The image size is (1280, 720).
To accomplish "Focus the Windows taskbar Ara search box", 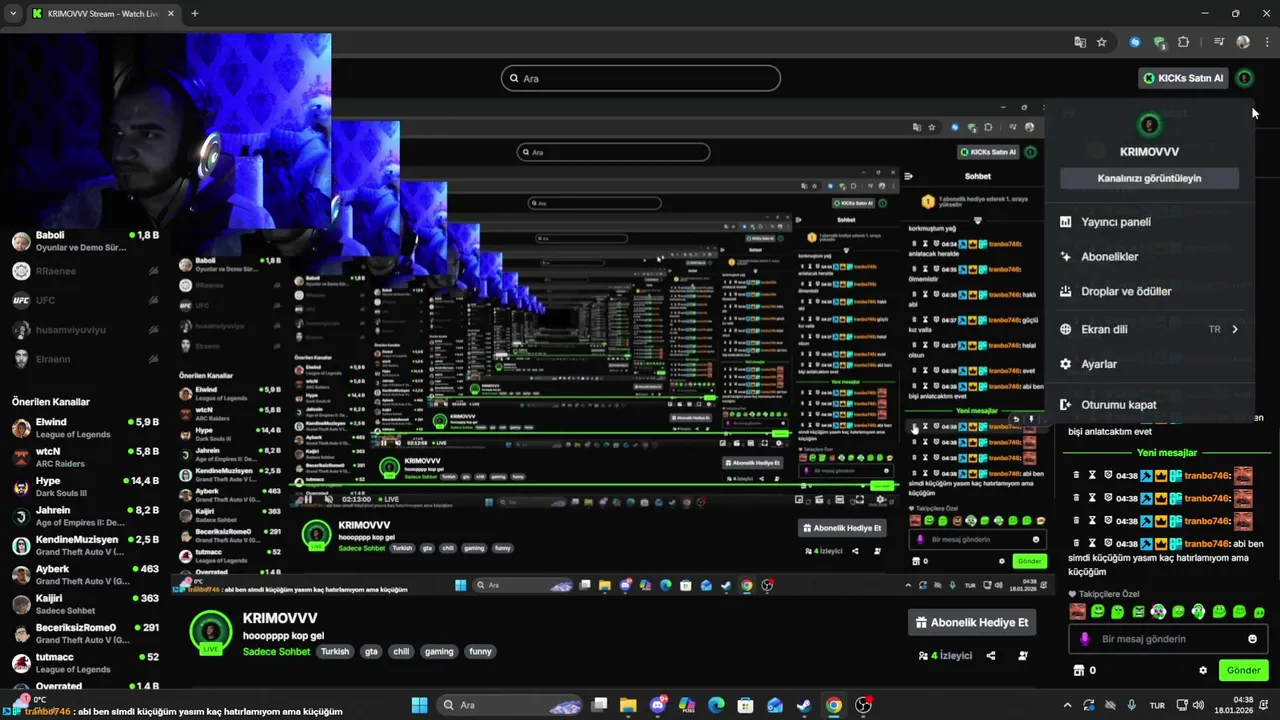I will pyautogui.click(x=509, y=705).
